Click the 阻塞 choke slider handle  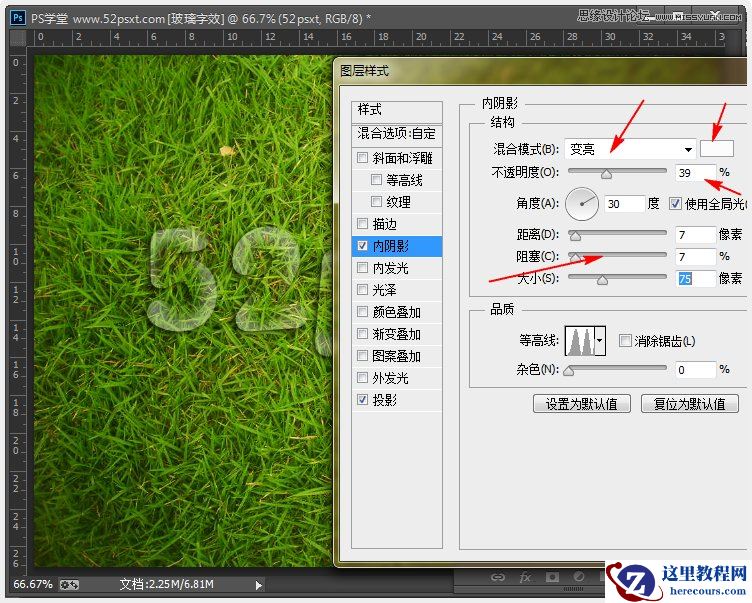pos(575,258)
